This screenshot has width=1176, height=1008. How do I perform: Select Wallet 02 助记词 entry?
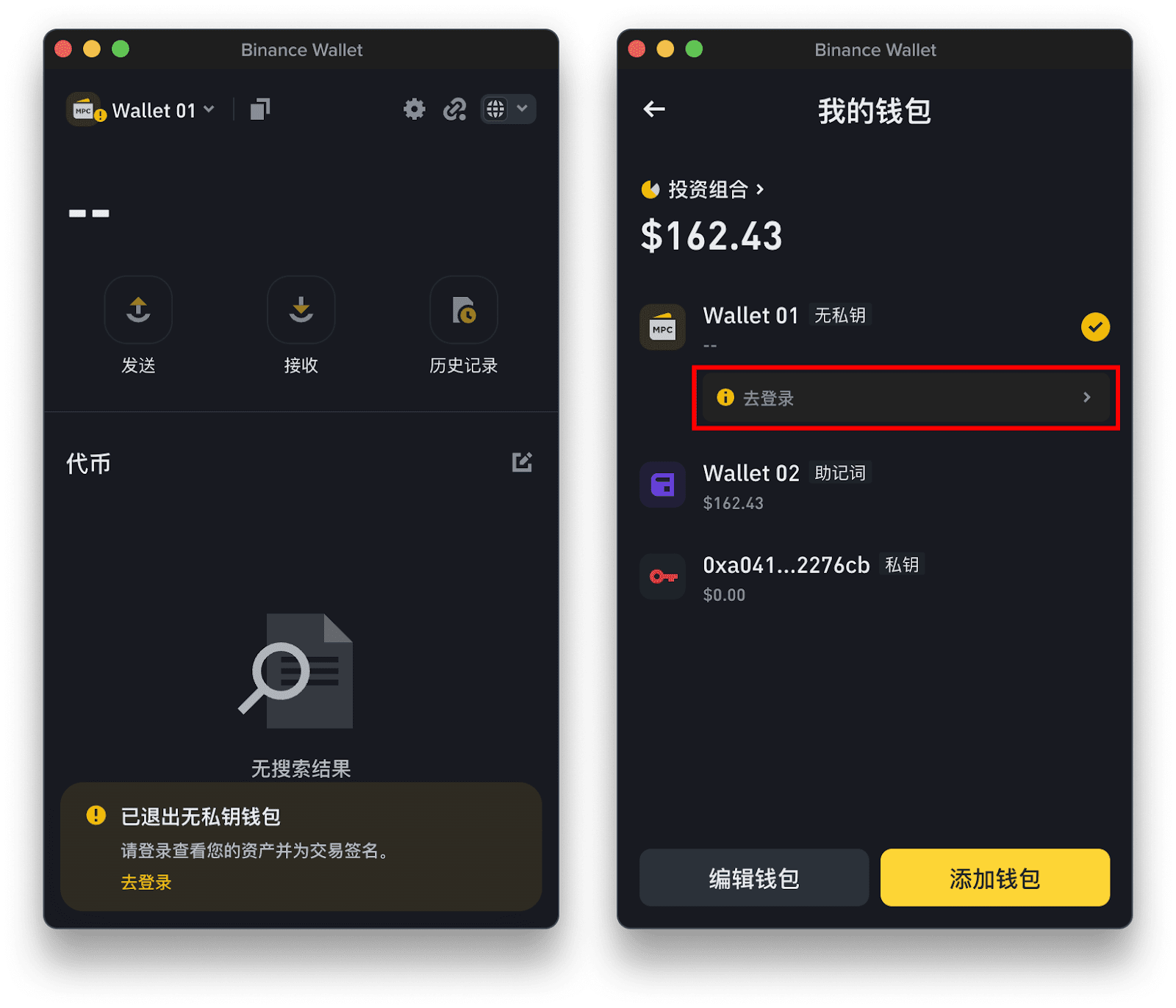[x=875, y=486]
